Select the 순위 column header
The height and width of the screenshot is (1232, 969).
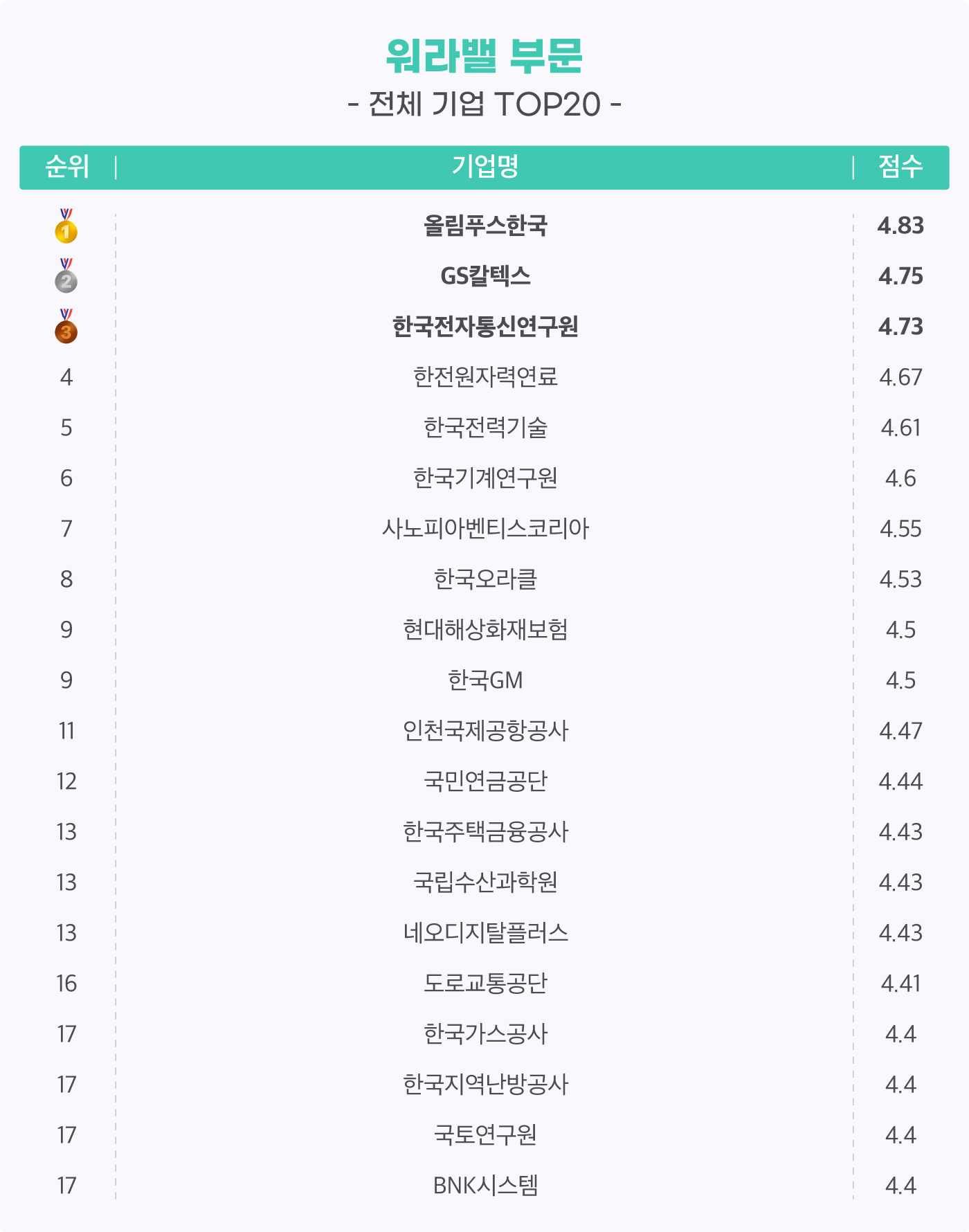(67, 167)
